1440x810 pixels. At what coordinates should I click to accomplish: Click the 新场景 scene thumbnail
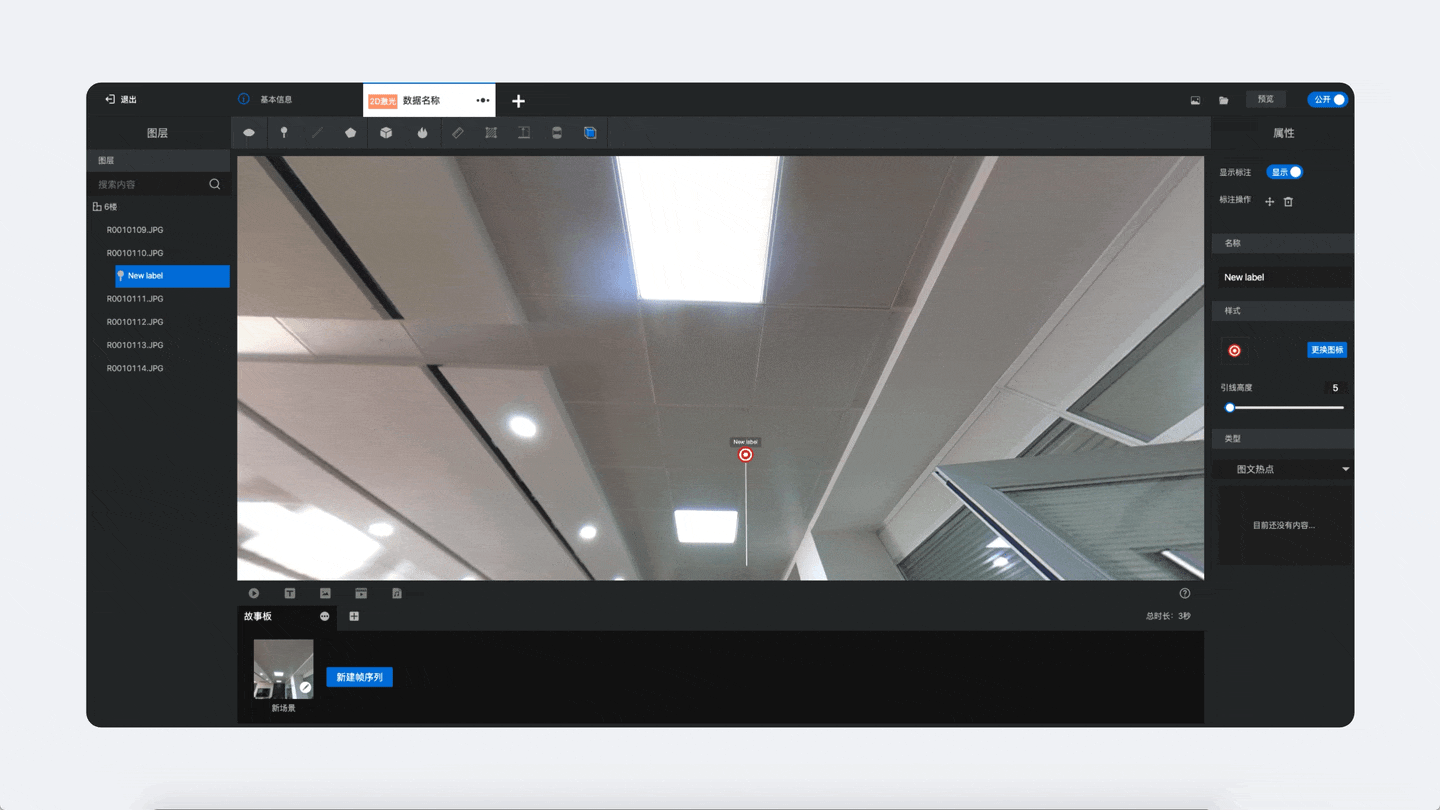point(283,669)
